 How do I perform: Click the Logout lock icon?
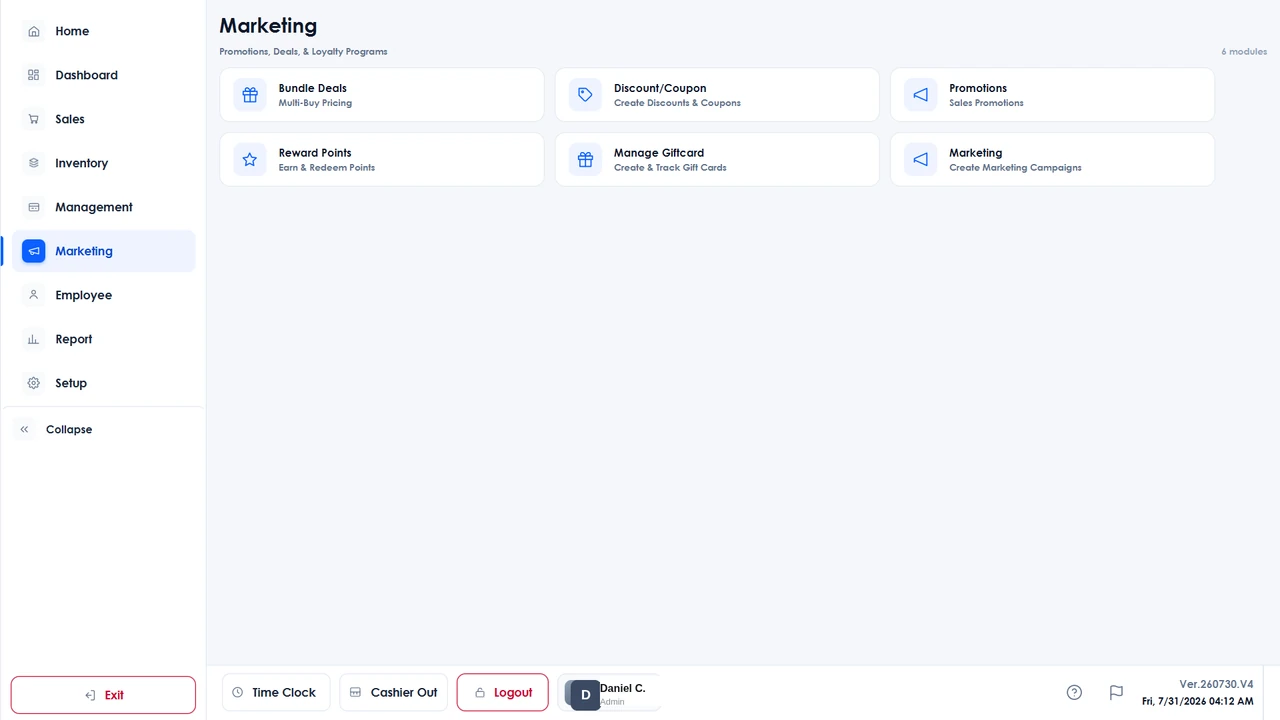pos(480,692)
